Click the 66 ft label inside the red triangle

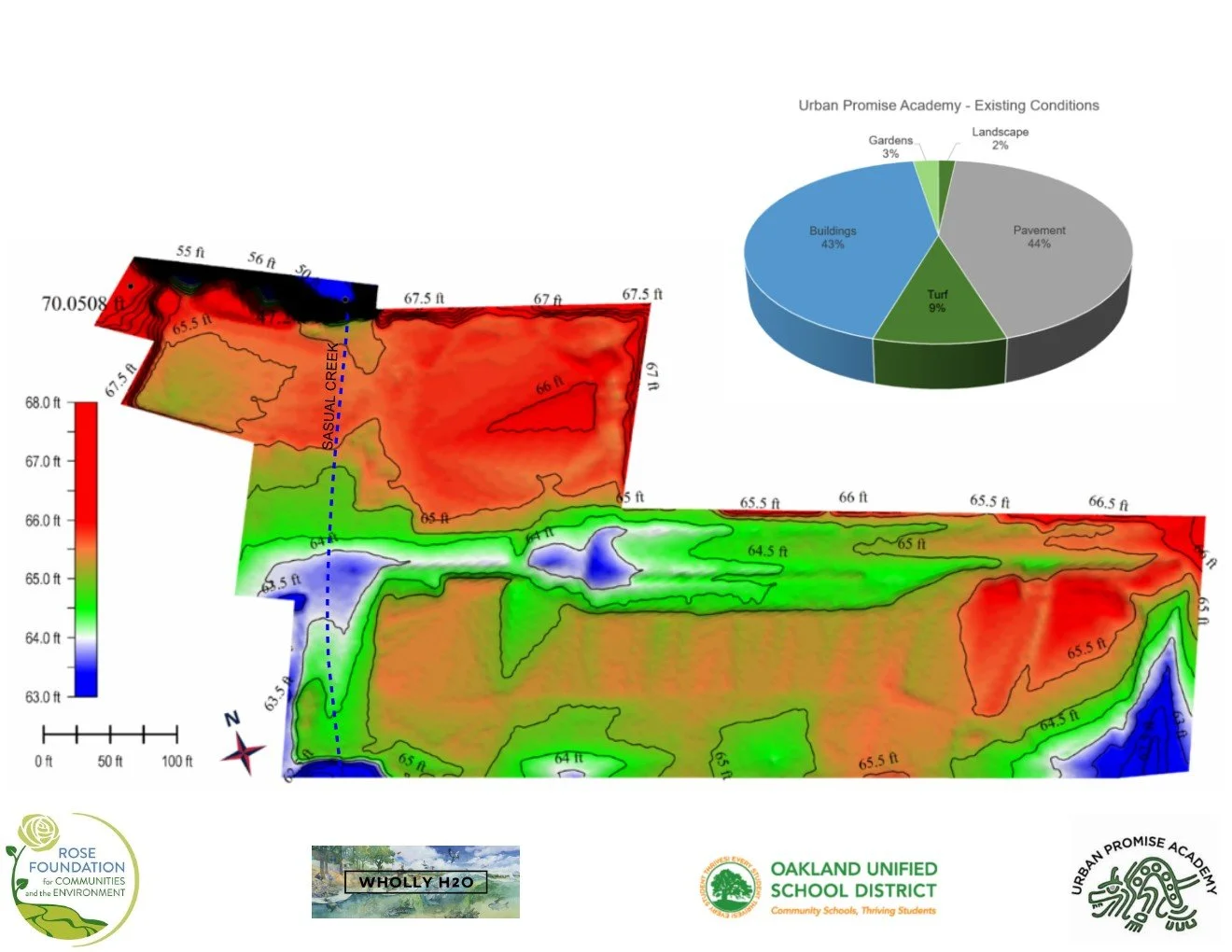(x=550, y=385)
